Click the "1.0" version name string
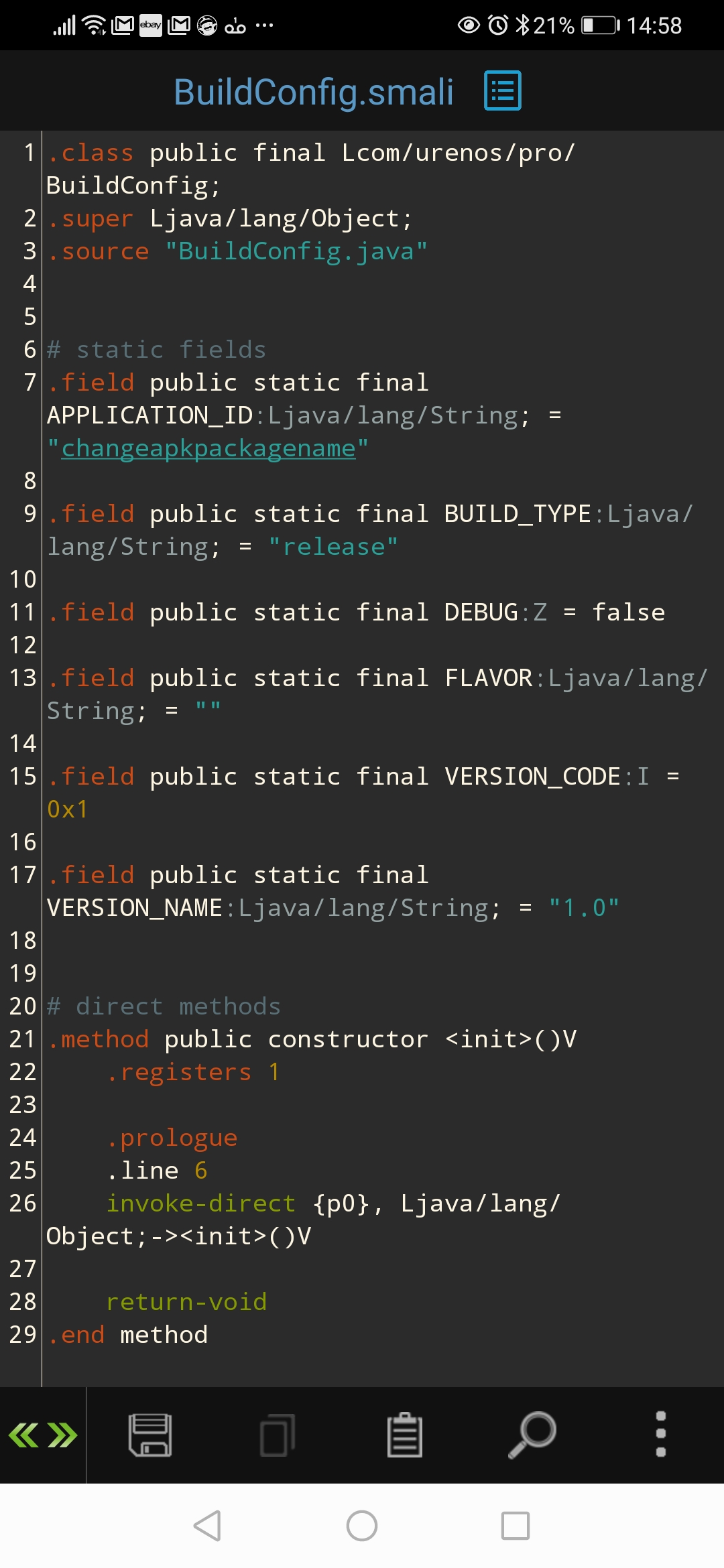724x1568 pixels. pyautogui.click(x=584, y=908)
